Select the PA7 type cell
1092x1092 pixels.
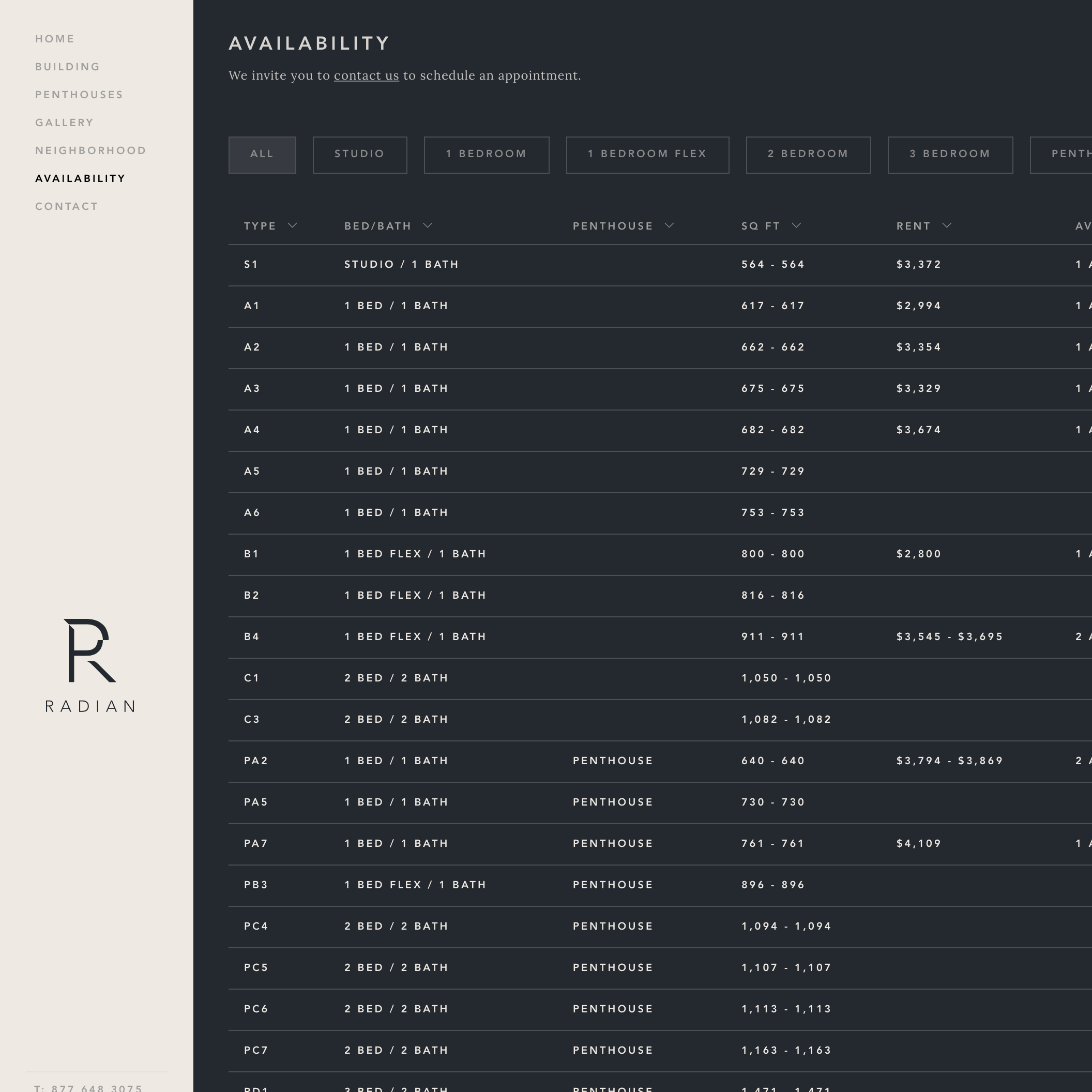(256, 843)
